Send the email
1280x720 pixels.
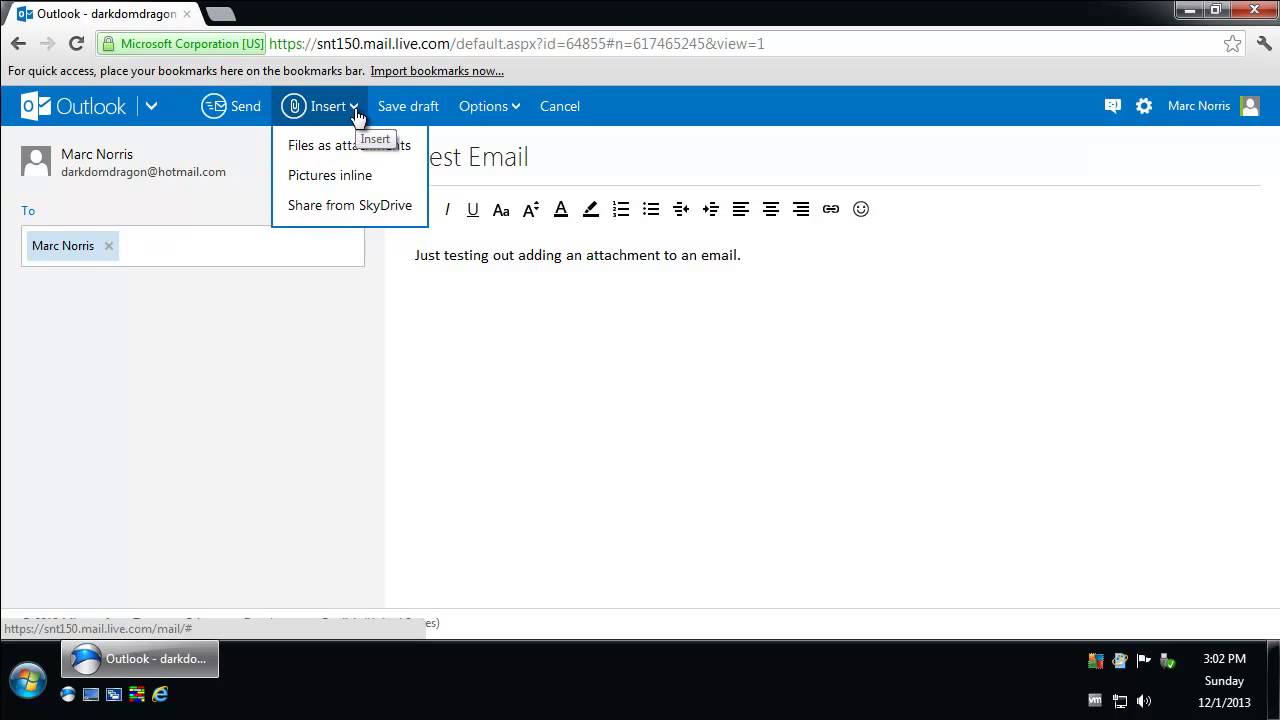pos(231,106)
